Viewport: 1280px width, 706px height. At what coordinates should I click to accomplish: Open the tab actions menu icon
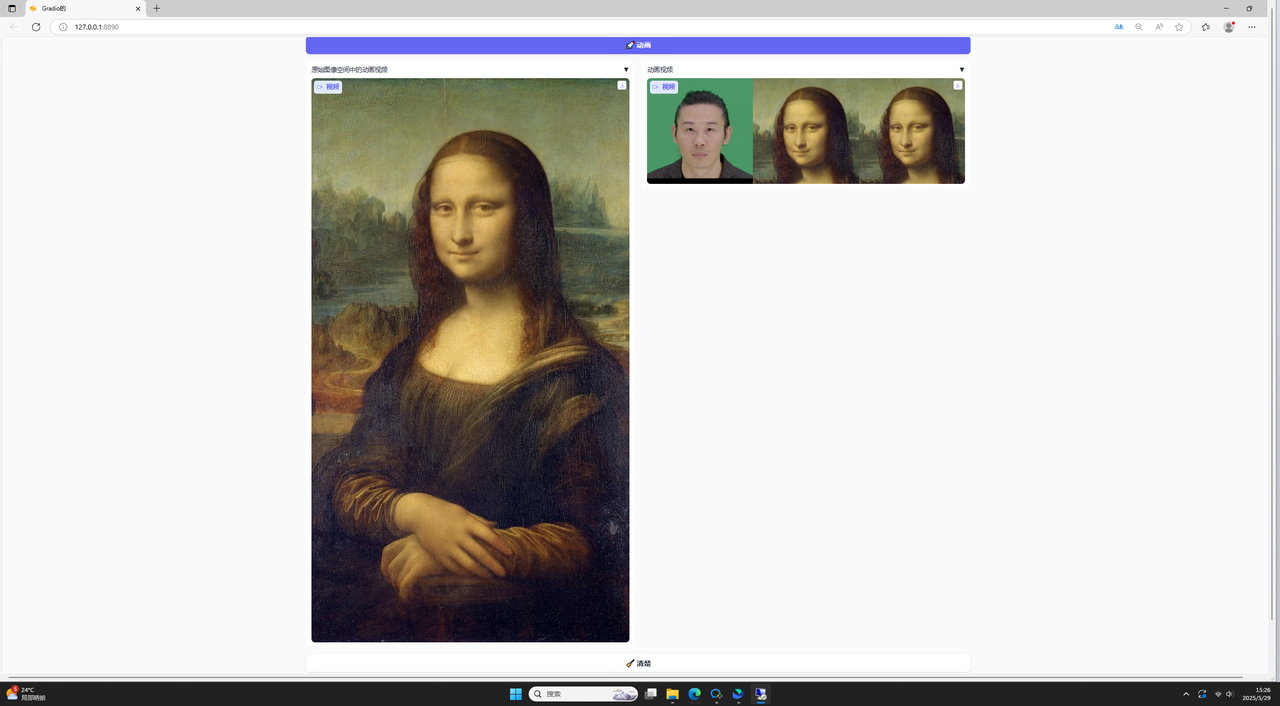[x=12, y=8]
